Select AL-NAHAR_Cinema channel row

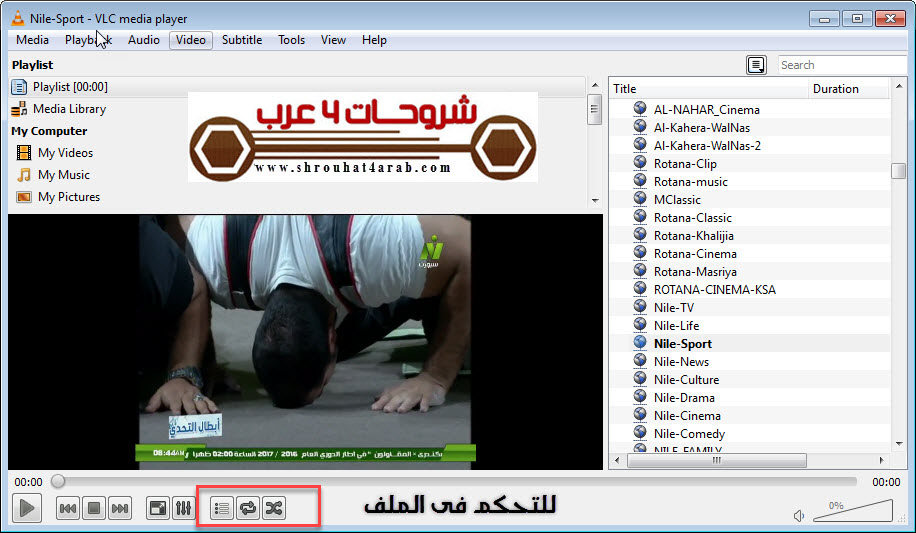tap(750, 109)
